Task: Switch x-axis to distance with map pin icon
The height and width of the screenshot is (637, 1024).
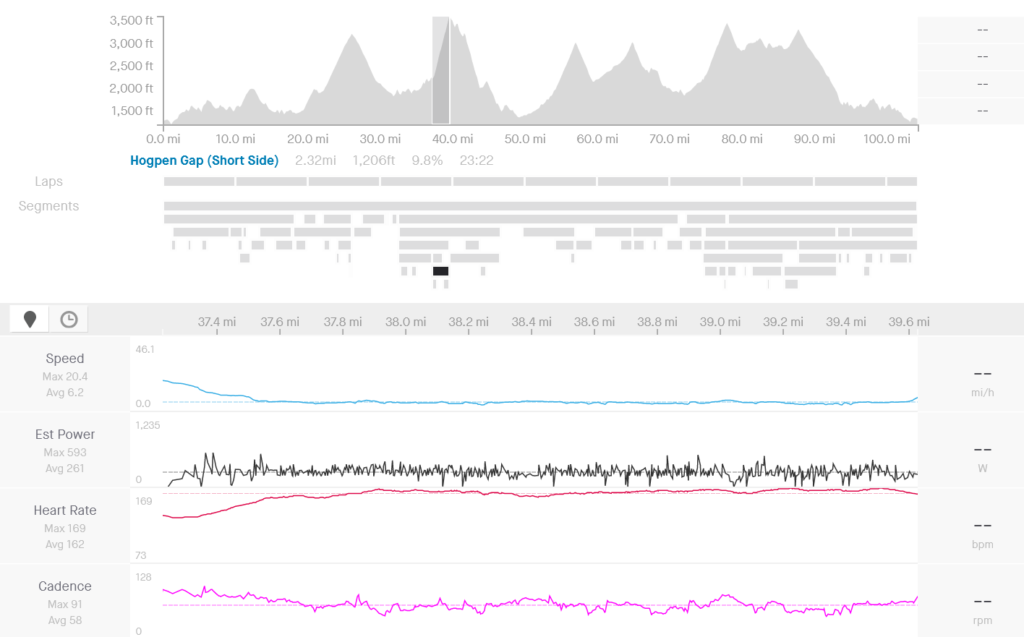Action: (30, 319)
